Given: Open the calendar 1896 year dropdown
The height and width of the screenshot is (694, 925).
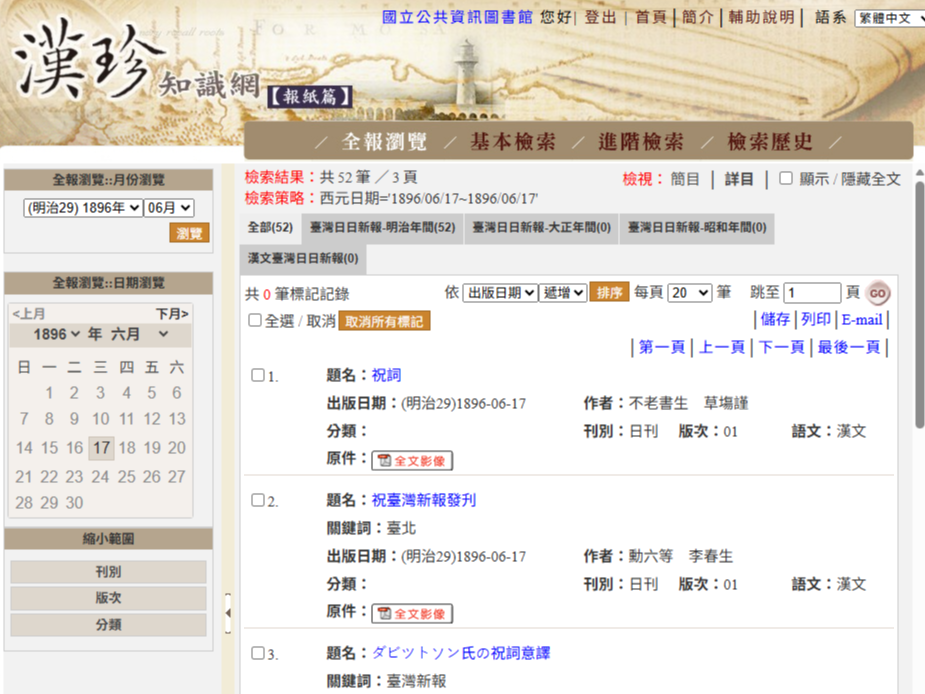Looking at the screenshot, I should click(57, 334).
